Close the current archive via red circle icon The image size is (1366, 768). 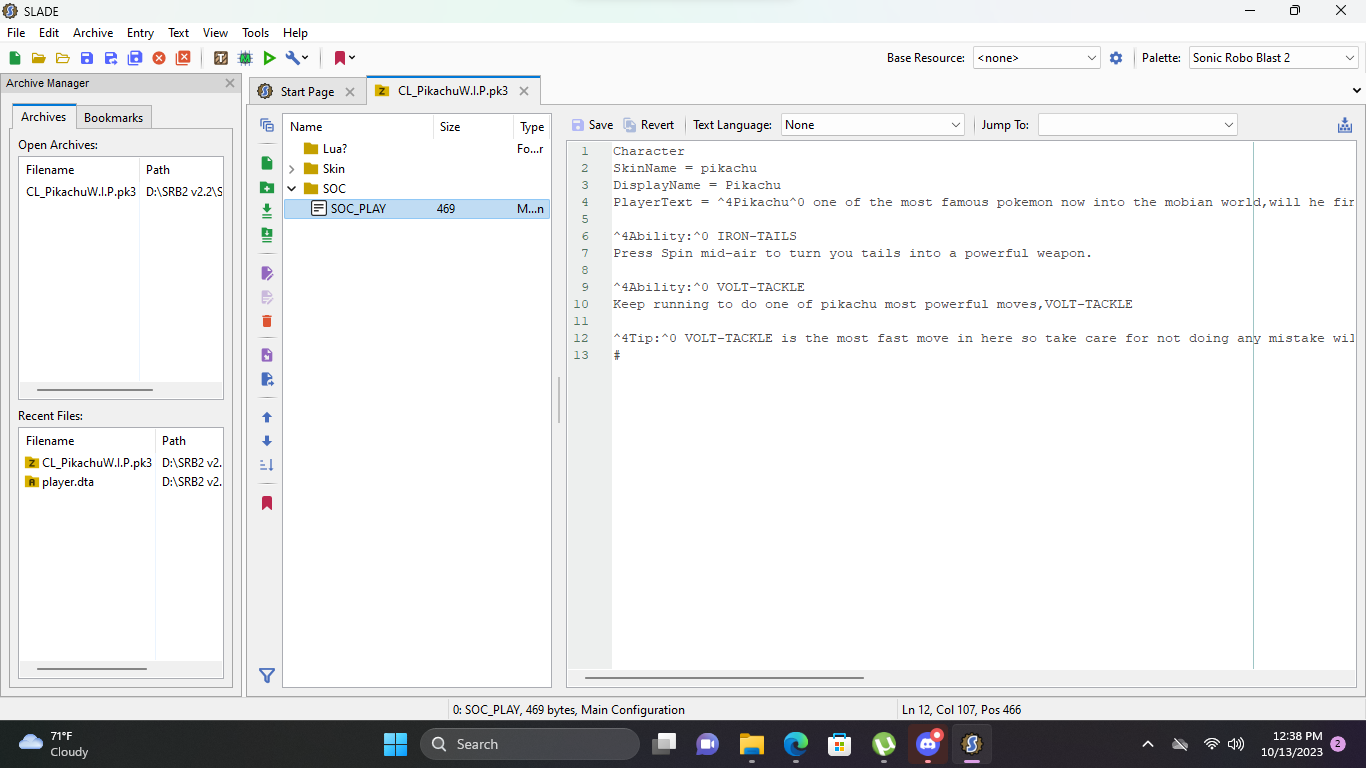pyautogui.click(x=159, y=58)
